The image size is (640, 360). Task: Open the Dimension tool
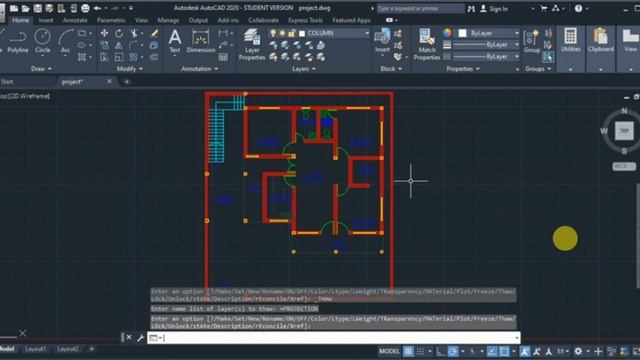(x=201, y=41)
